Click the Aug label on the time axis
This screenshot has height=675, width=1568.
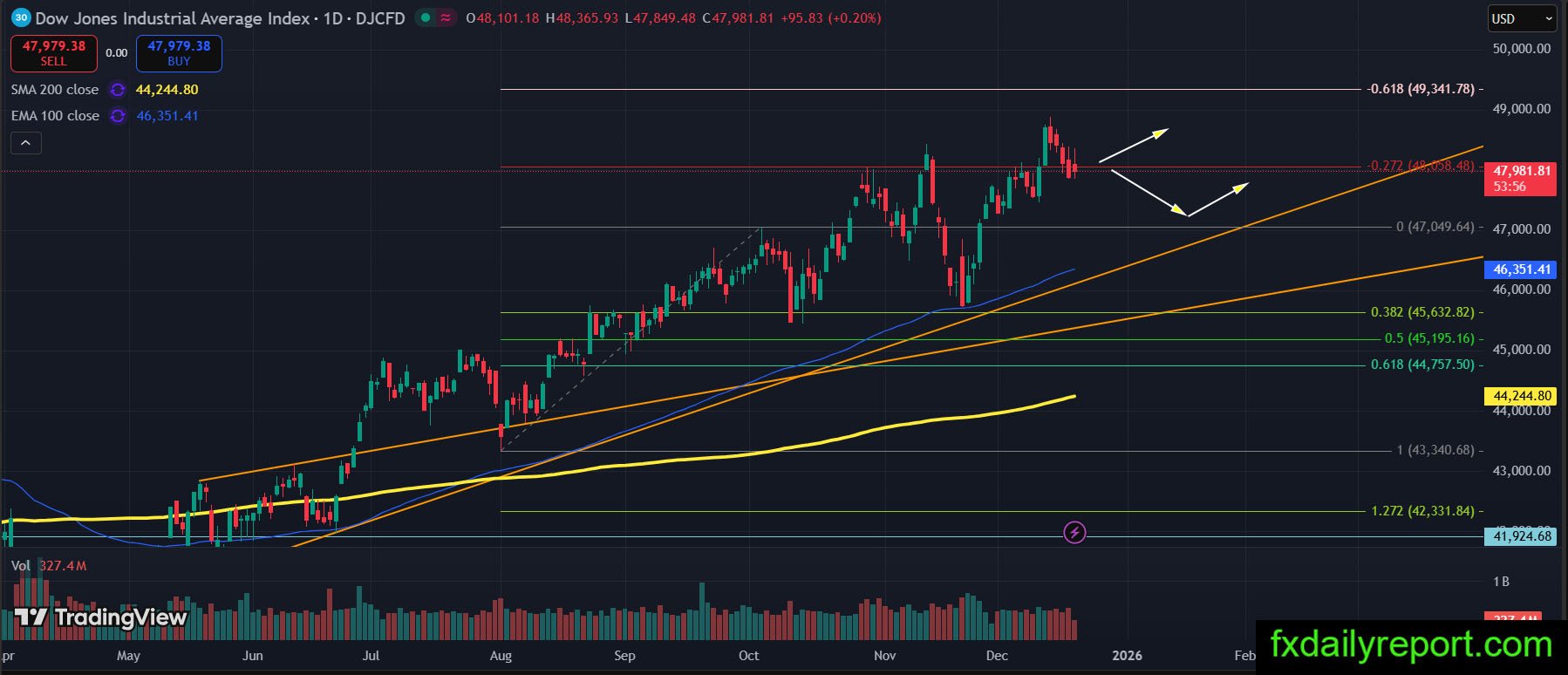tap(501, 656)
